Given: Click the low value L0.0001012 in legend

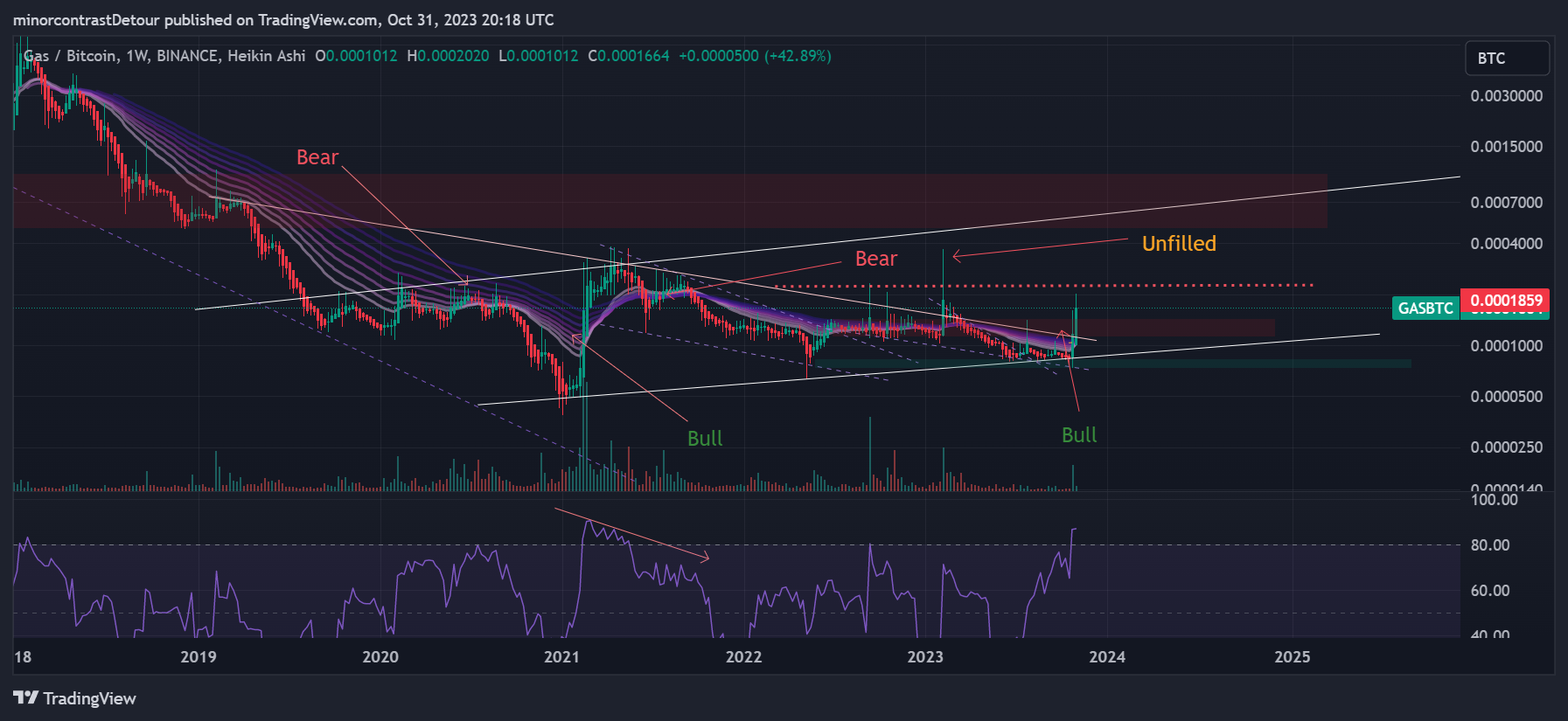Looking at the screenshot, I should click(539, 56).
